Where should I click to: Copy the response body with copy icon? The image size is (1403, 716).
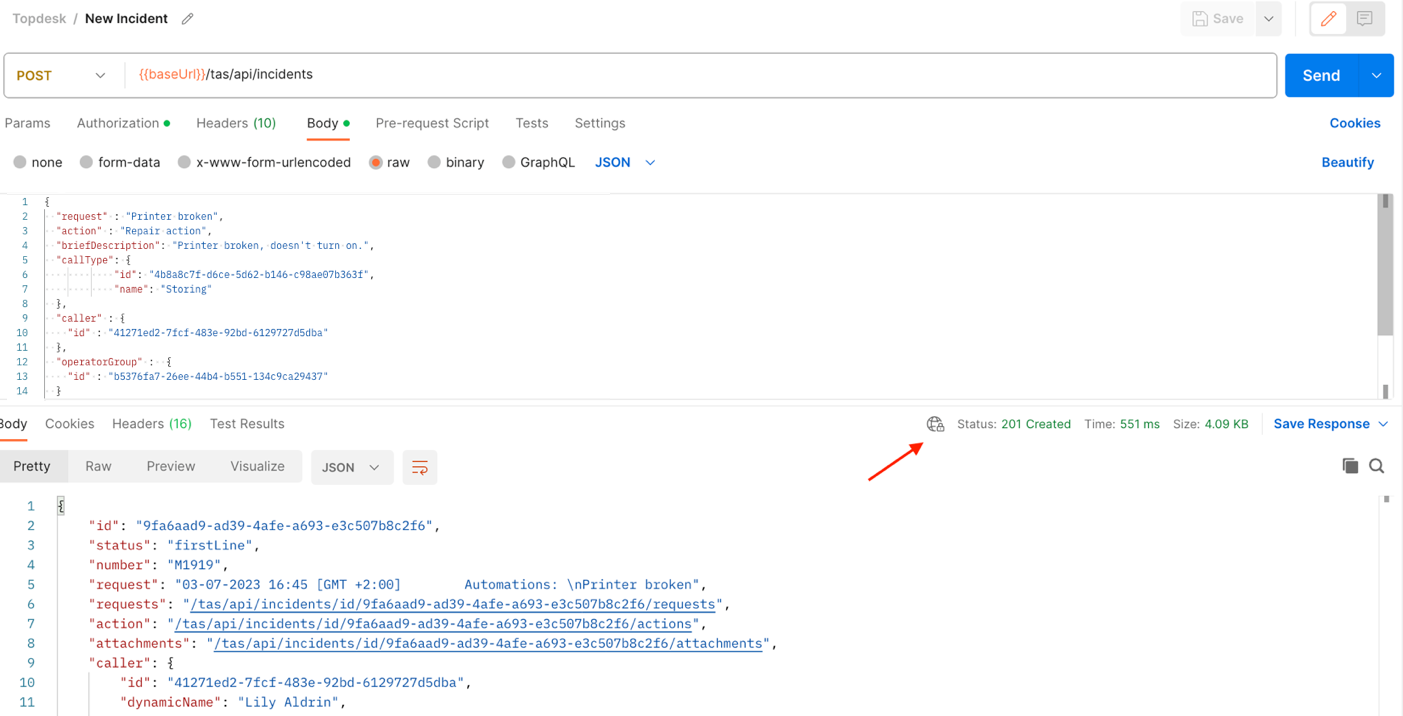tap(1350, 466)
